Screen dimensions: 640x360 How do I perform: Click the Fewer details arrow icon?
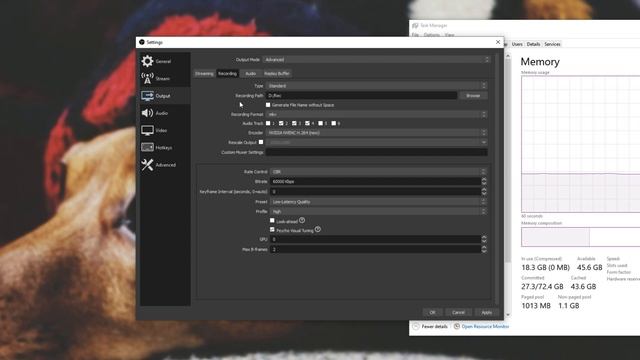tap(416, 326)
